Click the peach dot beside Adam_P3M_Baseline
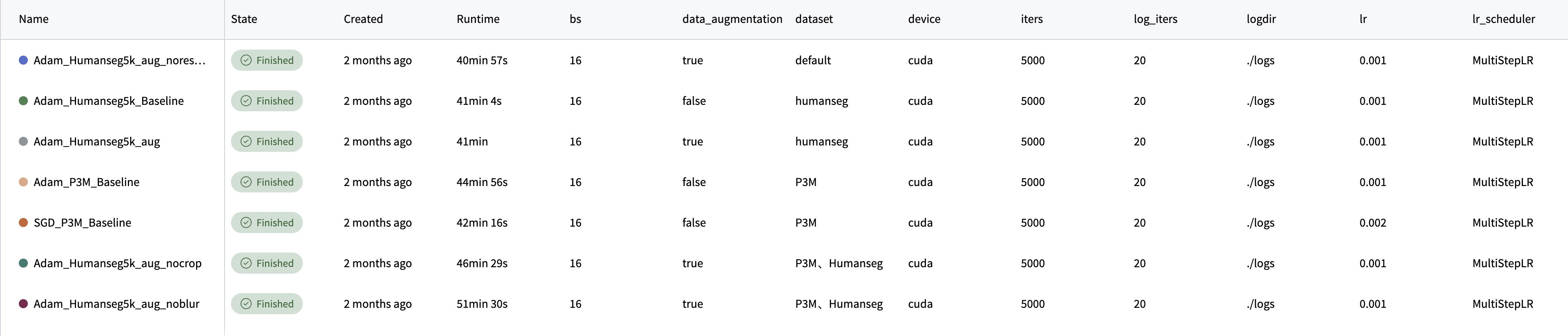Image resolution: width=1568 pixels, height=336 pixels. coord(23,182)
